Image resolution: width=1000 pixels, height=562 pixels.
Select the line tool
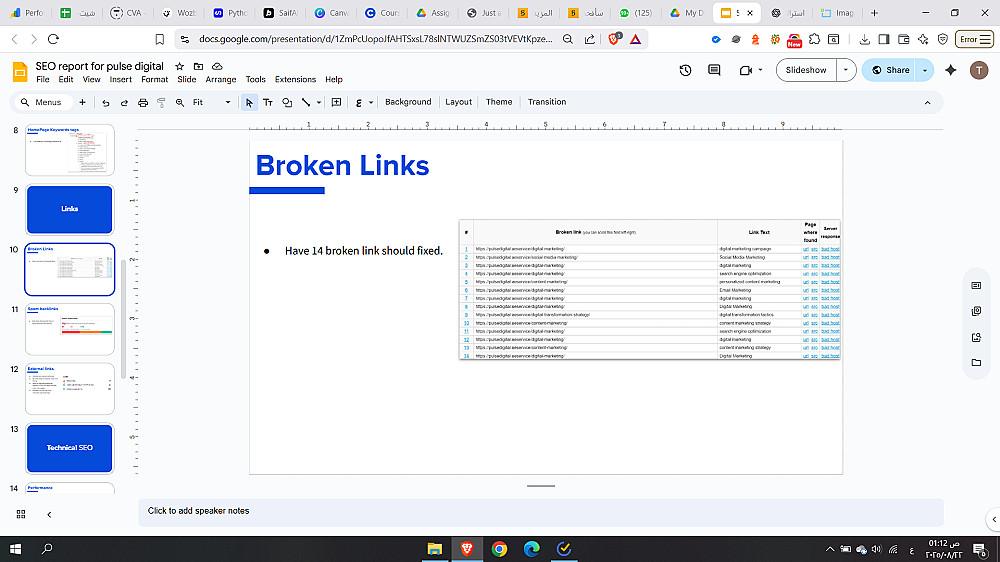tap(306, 102)
